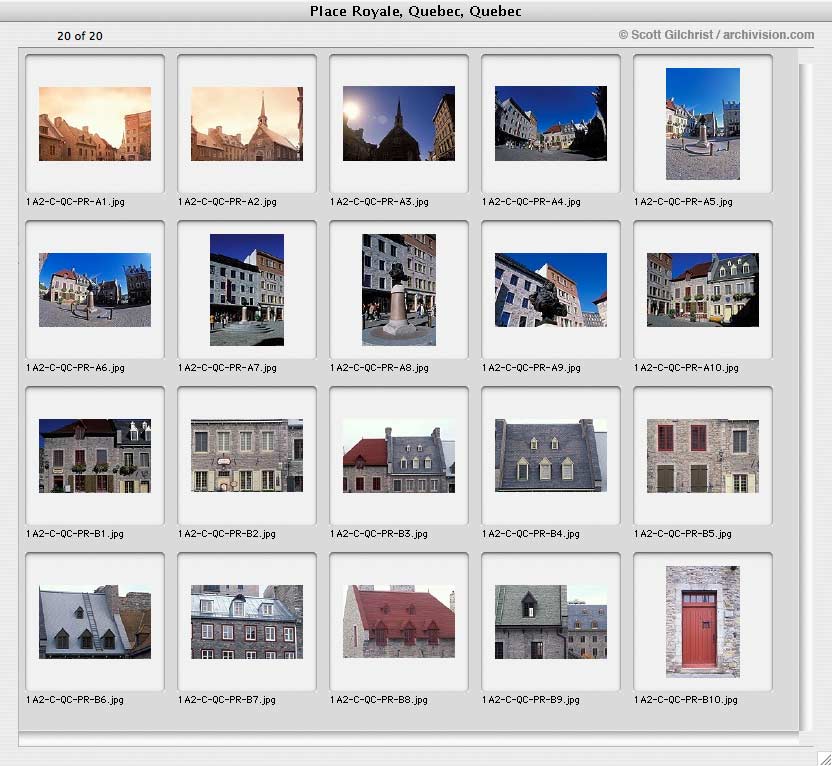This screenshot has width=832, height=766.
Task: Click filename label 1A2-C-QC-PR-A1.jpg
Action: click(75, 202)
